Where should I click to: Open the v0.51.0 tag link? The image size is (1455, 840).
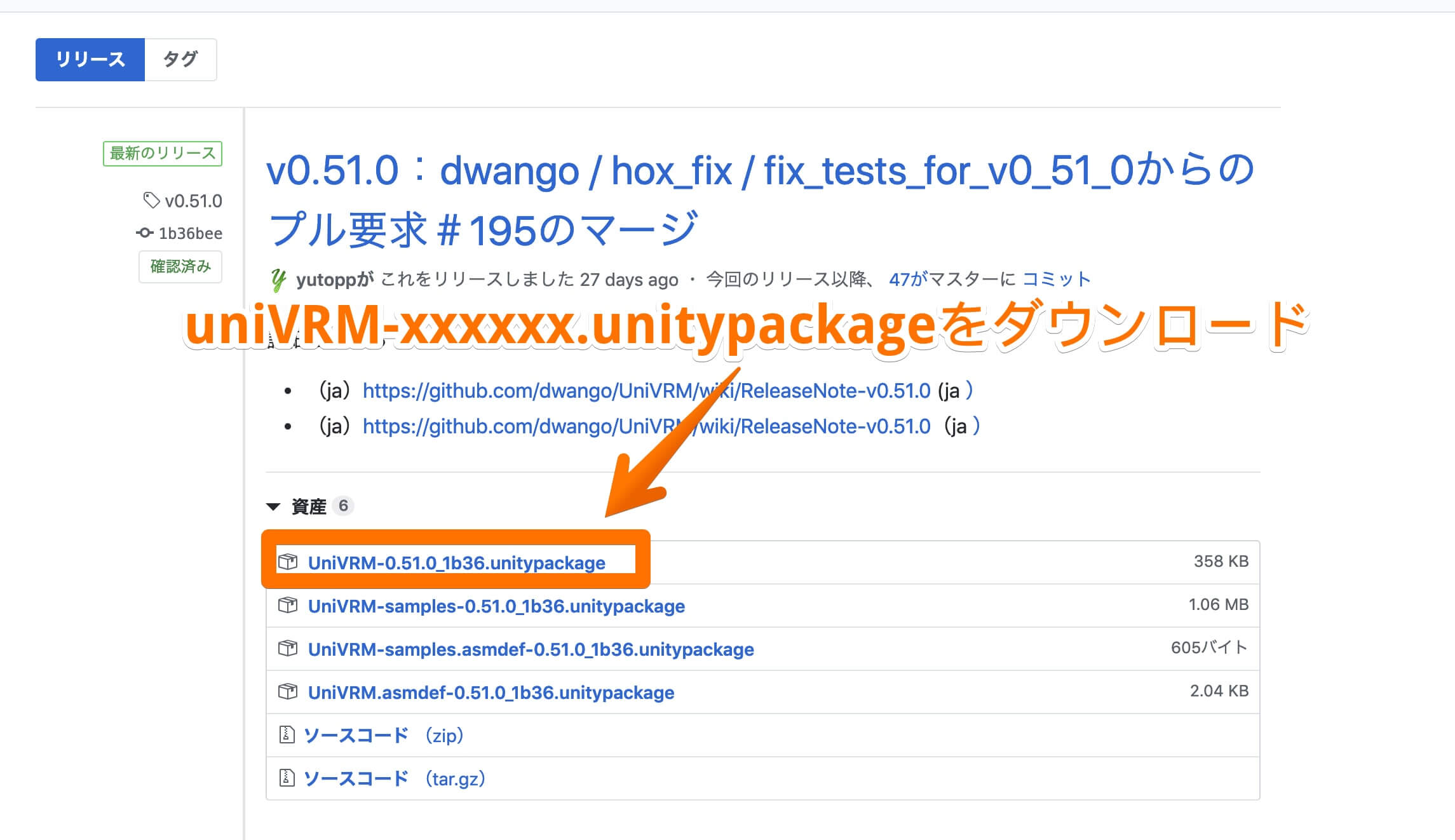point(193,201)
